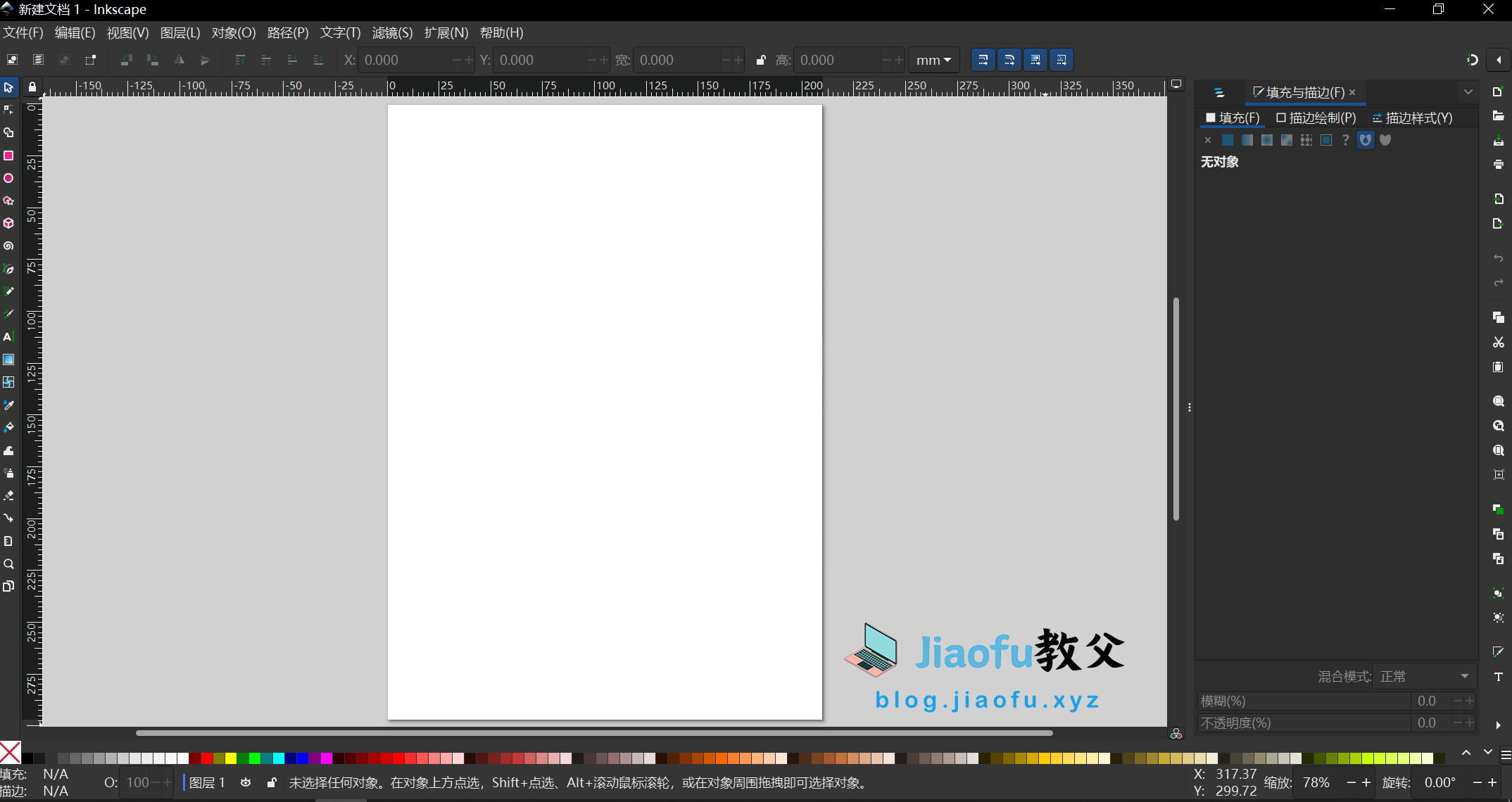Select the Spiral tool
Viewport: 1512px width, 802px height.
click(8, 246)
